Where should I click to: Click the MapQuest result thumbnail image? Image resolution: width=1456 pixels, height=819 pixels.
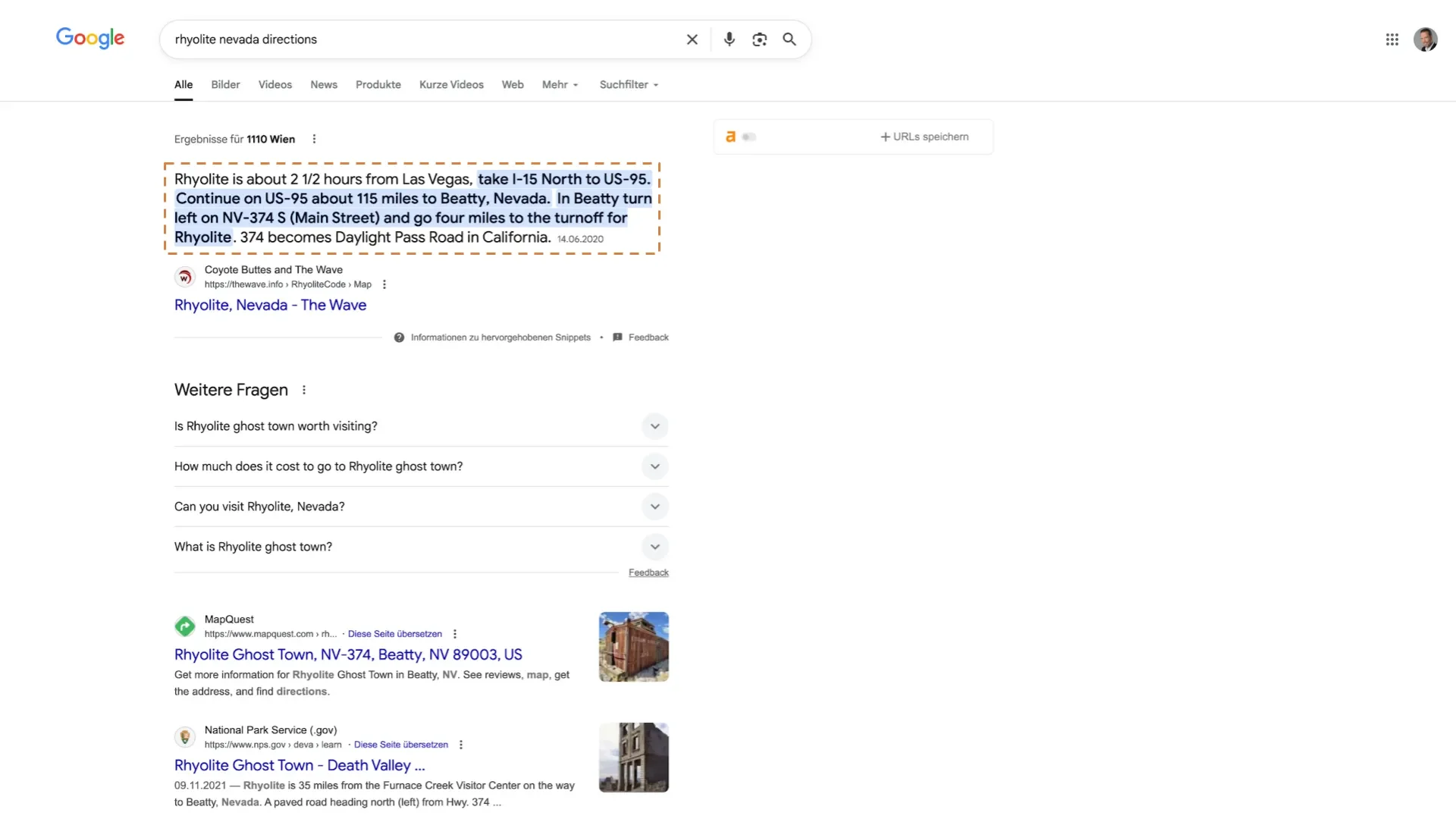pyautogui.click(x=633, y=647)
